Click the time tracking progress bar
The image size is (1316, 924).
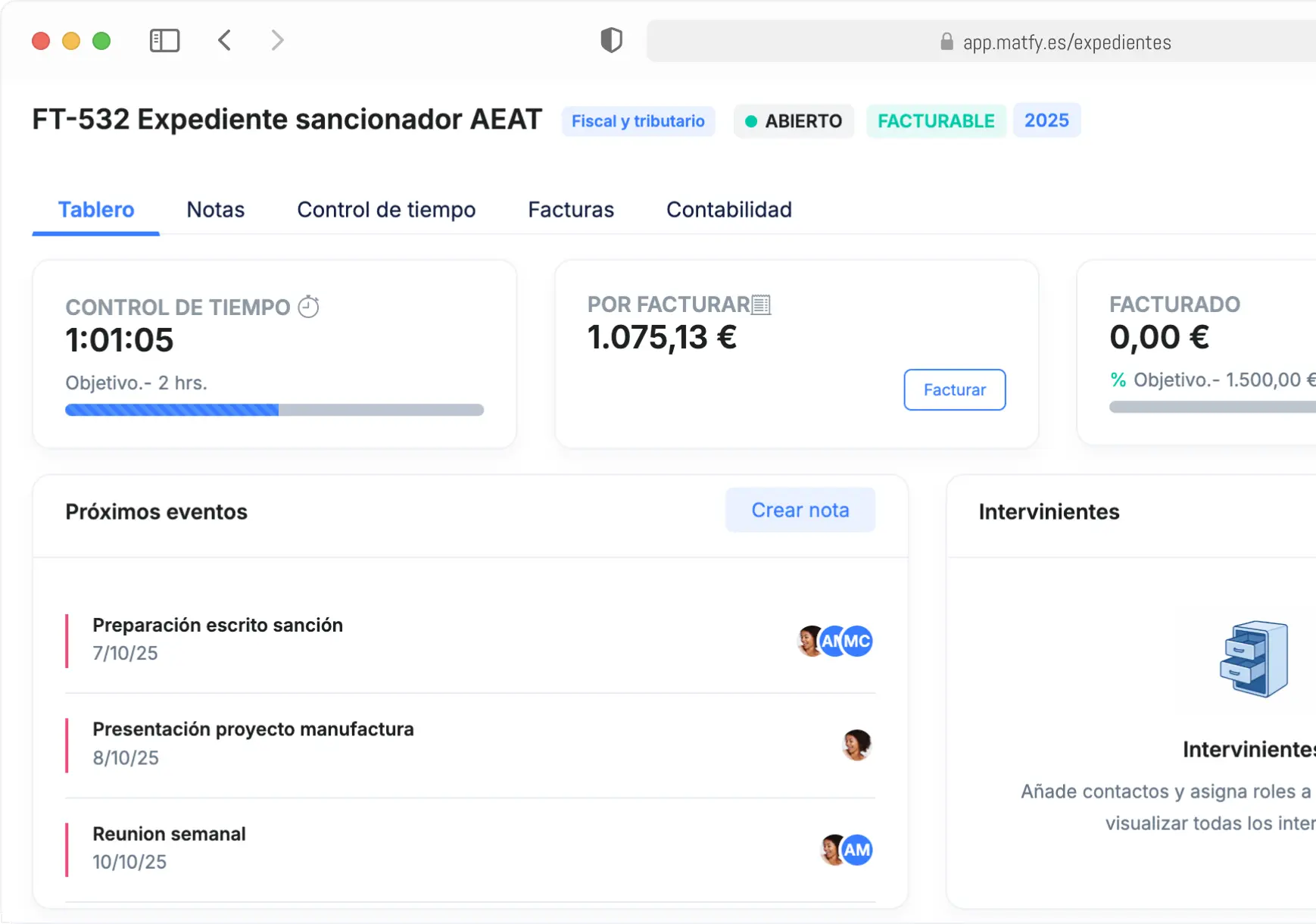[274, 410]
